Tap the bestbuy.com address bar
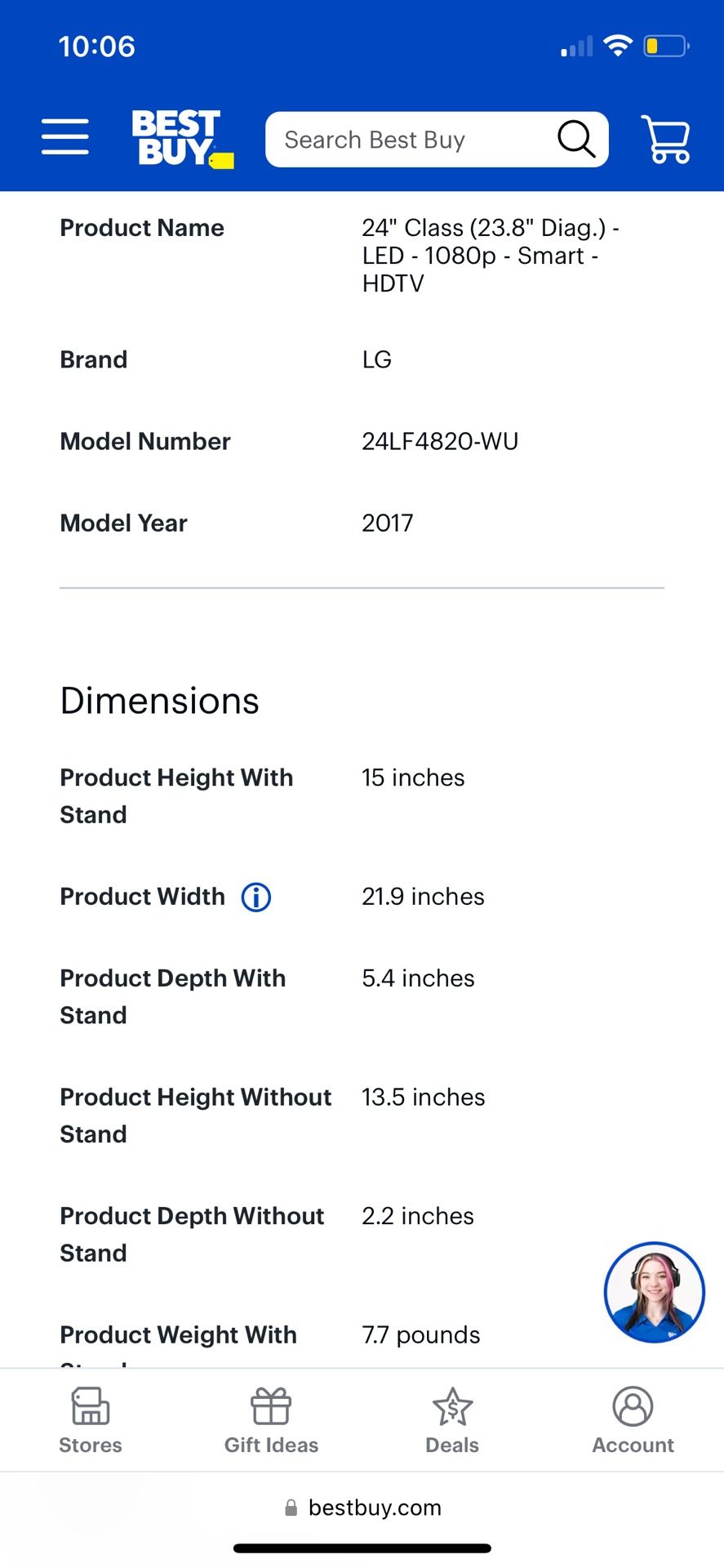 [x=362, y=1508]
